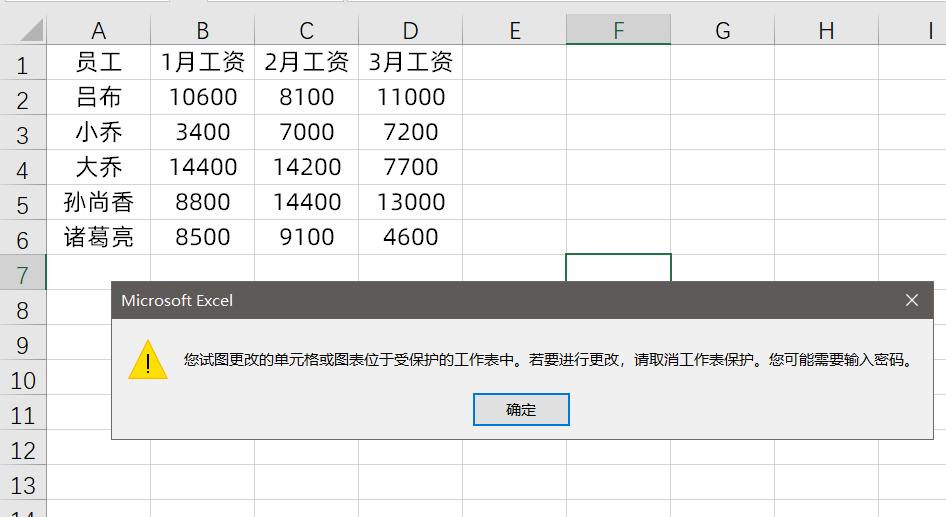The width and height of the screenshot is (946, 517).
Task: Select column E header
Action: 514,30
